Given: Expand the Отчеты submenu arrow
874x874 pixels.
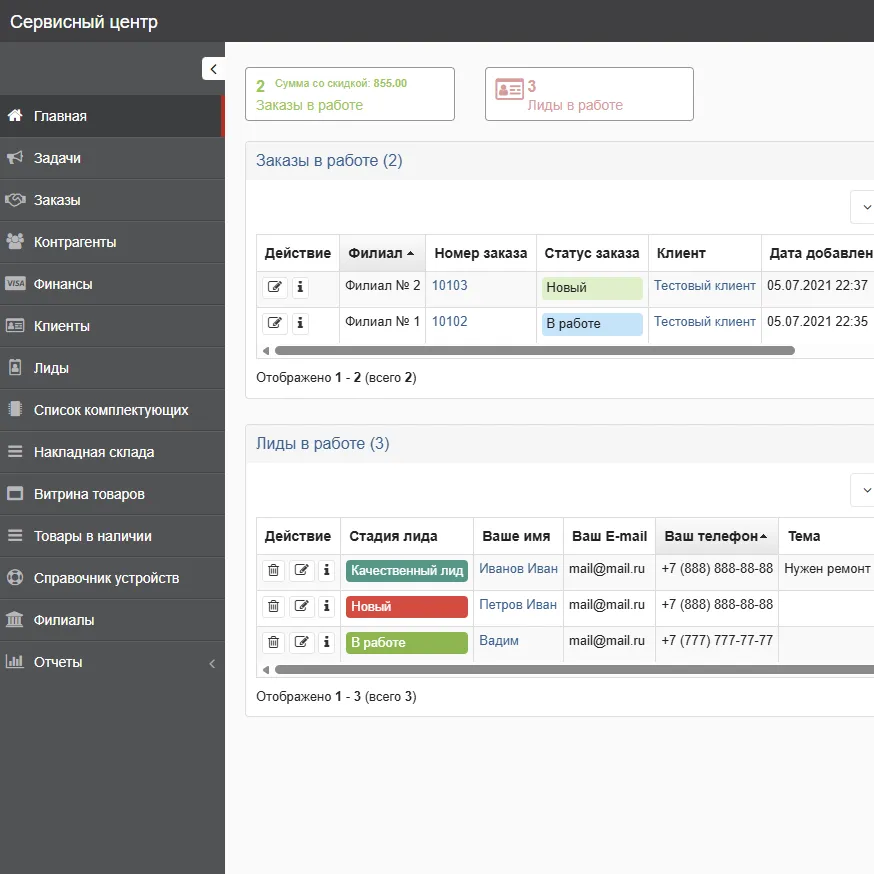Looking at the screenshot, I should point(212,663).
